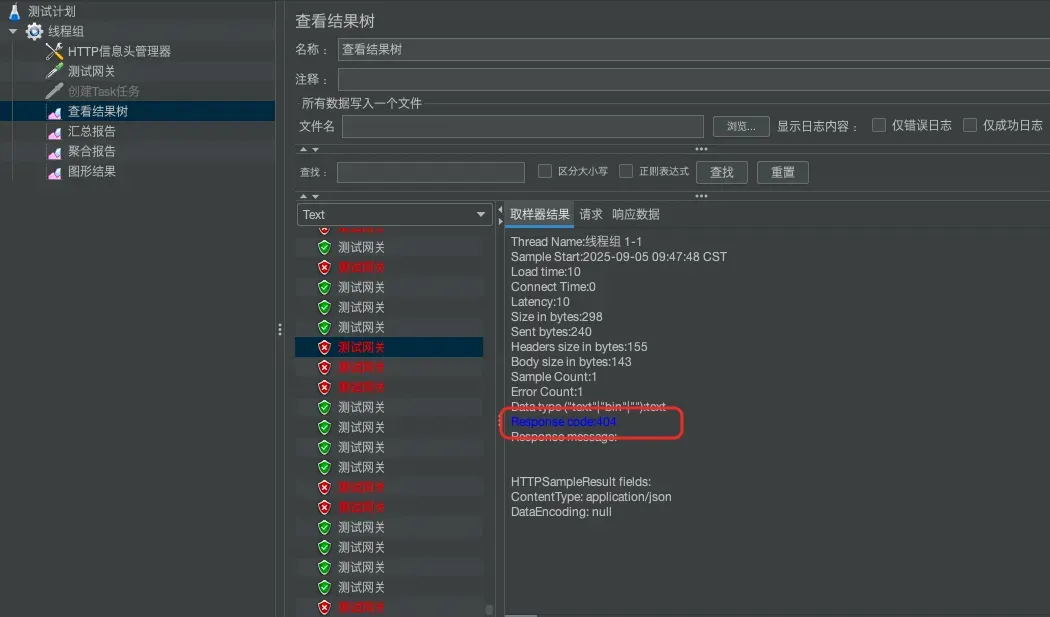The width and height of the screenshot is (1050, 617).
Task: Click into the 文件名 input field
Action: point(523,126)
